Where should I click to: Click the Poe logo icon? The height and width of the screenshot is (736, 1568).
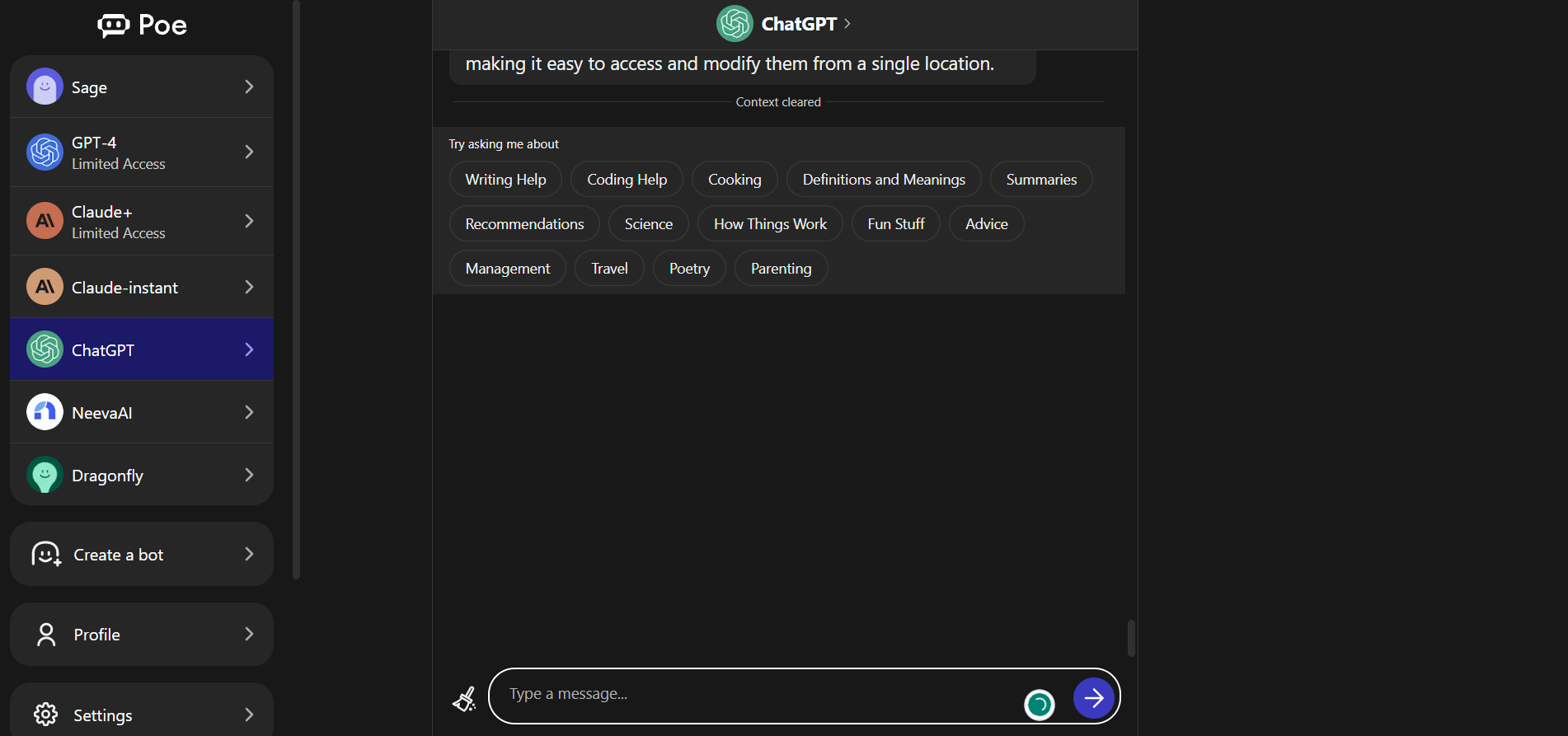point(114,26)
